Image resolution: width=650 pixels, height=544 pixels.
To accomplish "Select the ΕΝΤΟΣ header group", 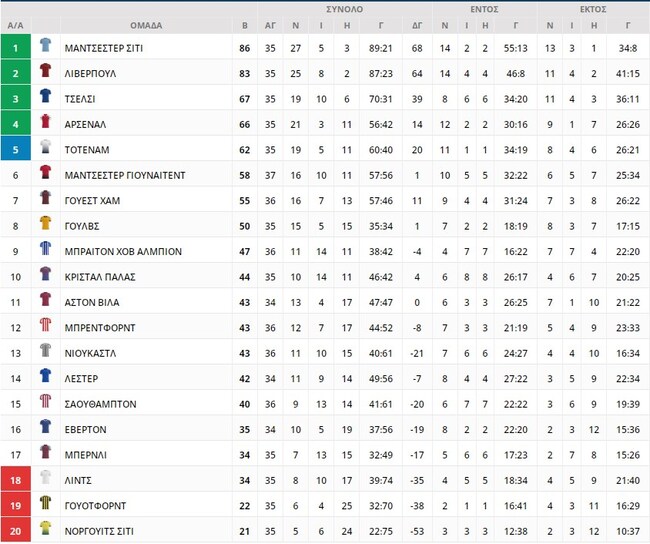I will pyautogui.click(x=484, y=9).
